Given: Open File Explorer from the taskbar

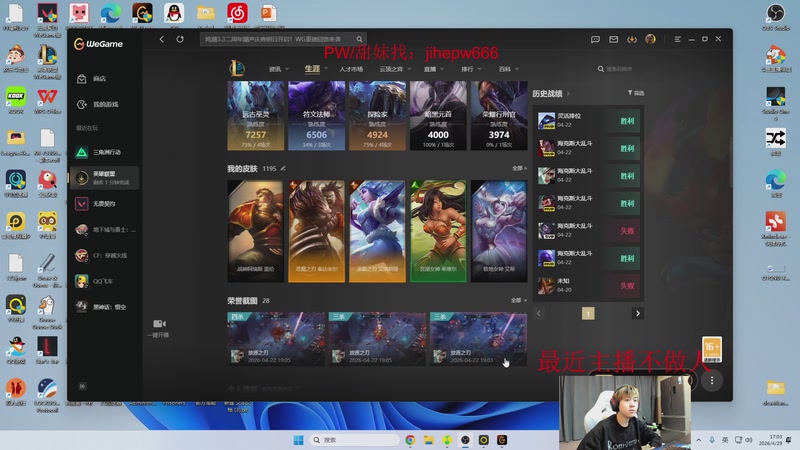Looking at the screenshot, I should [x=429, y=440].
